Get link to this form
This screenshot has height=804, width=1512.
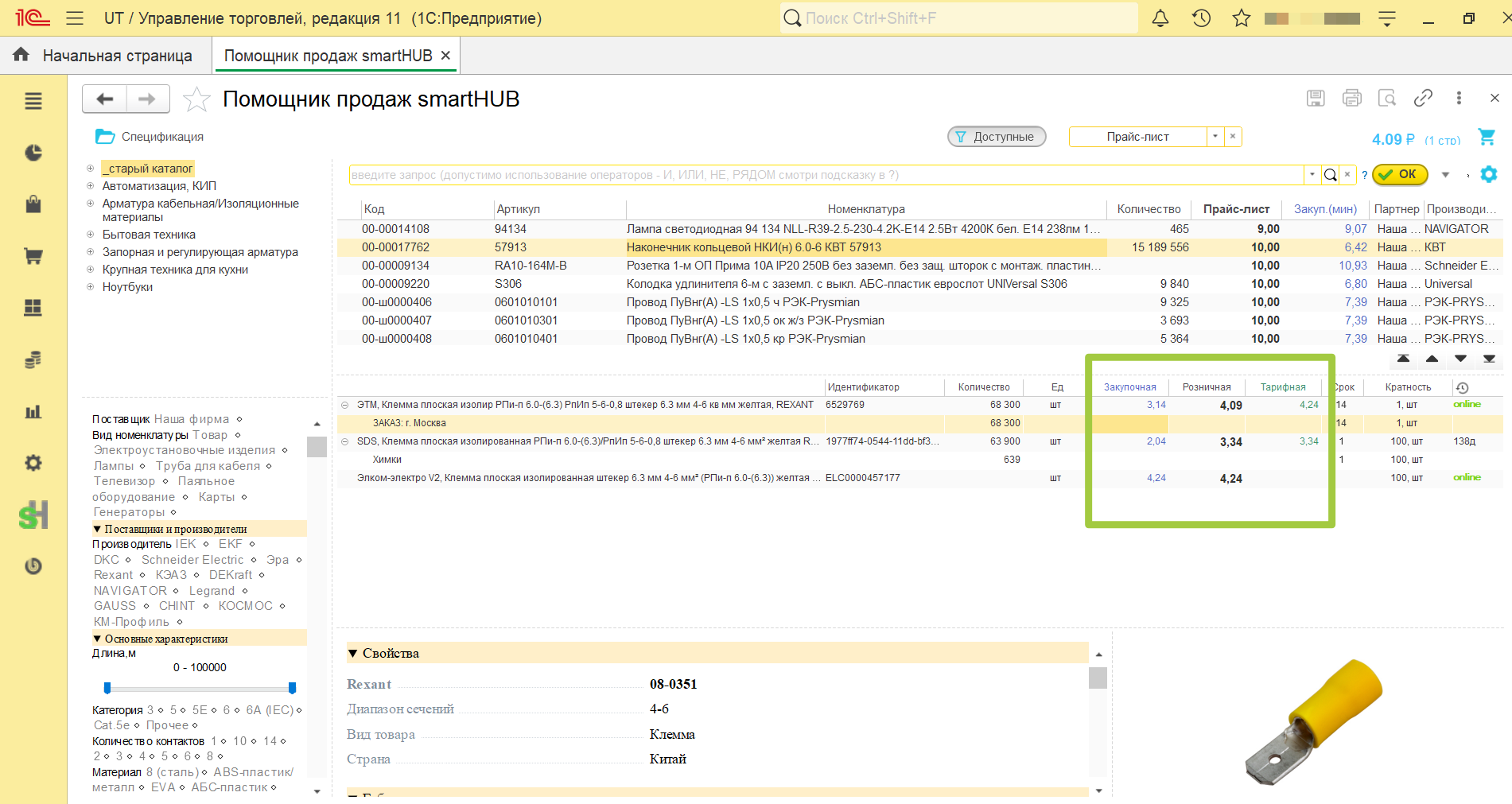click(1423, 98)
